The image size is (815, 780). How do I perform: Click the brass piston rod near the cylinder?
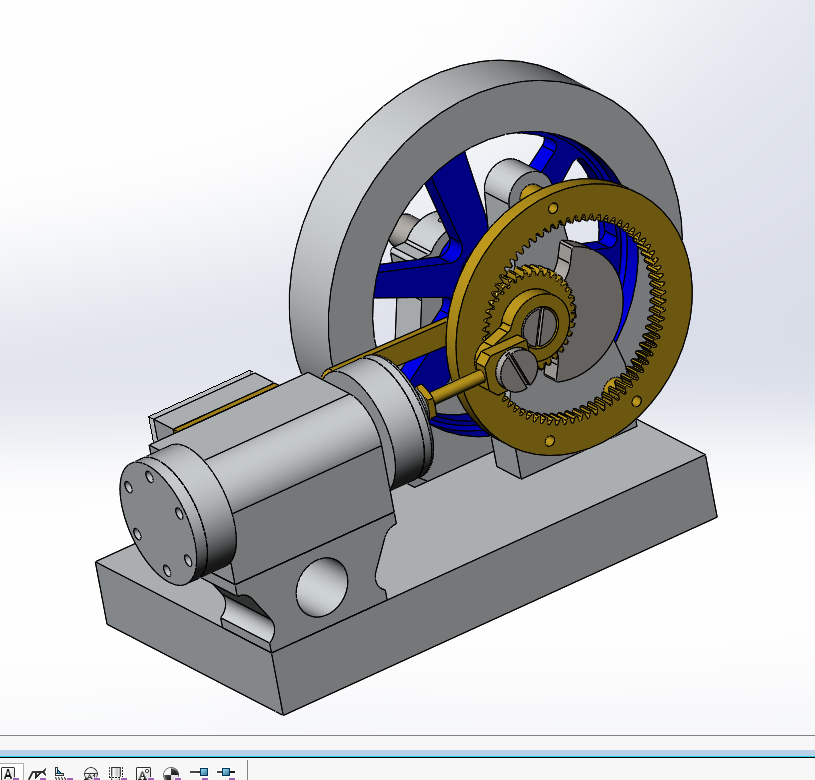(455, 386)
